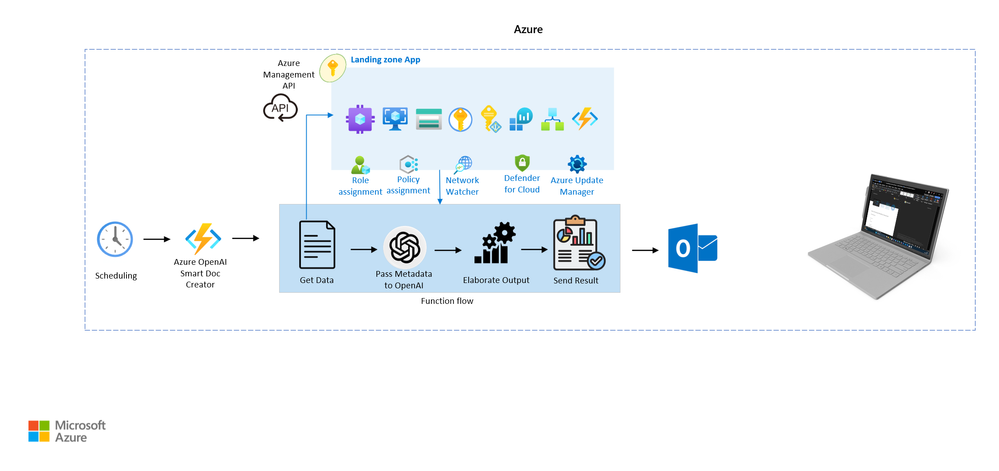
Task: Click the blue monitor with cube icon
Action: click(x=395, y=119)
